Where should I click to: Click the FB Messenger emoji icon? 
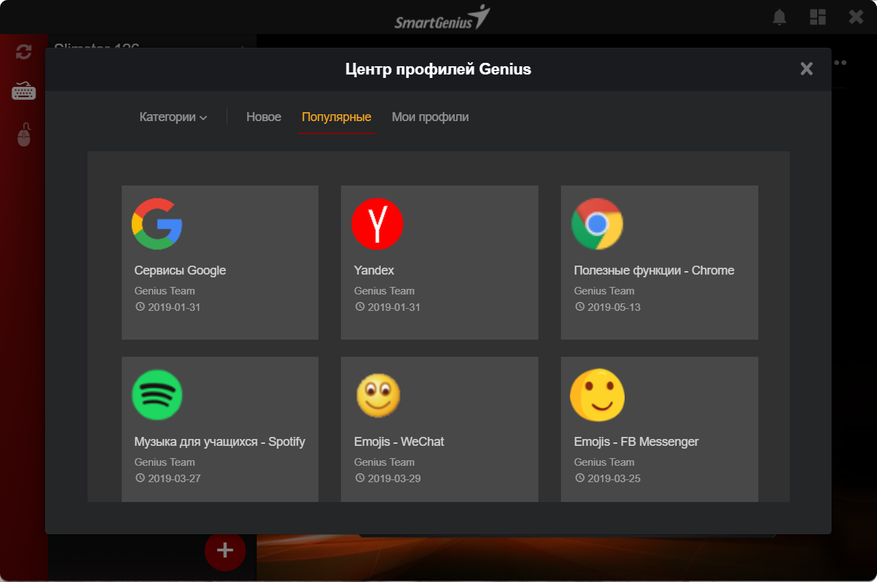pyautogui.click(x=597, y=395)
